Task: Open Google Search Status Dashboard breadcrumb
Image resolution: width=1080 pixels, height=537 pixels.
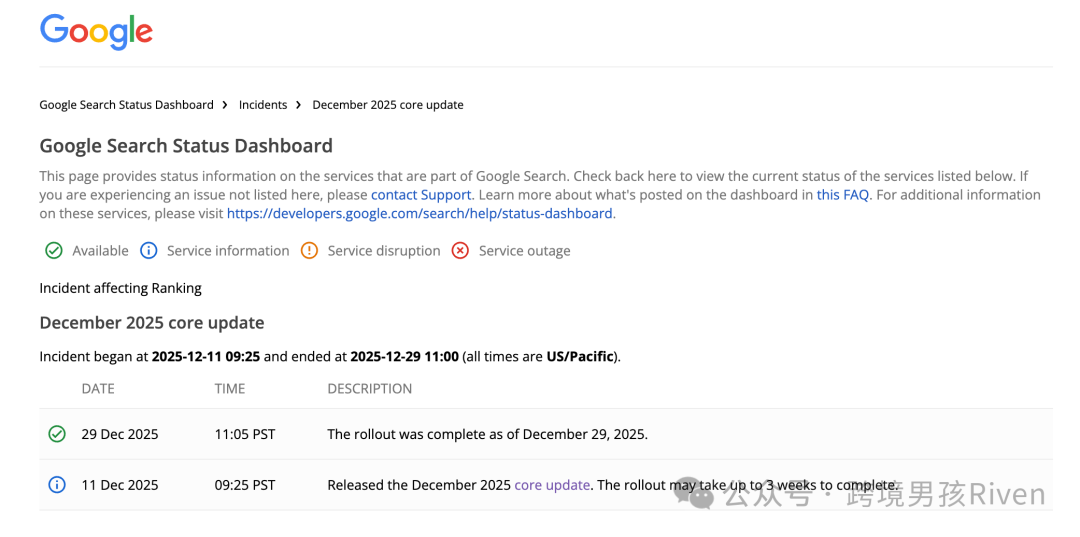Action: pos(127,105)
